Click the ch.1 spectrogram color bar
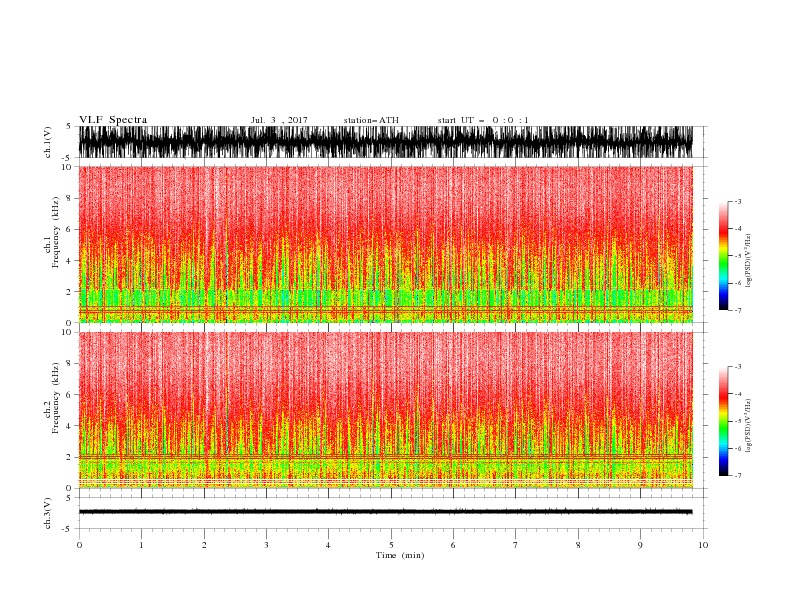 (723, 255)
